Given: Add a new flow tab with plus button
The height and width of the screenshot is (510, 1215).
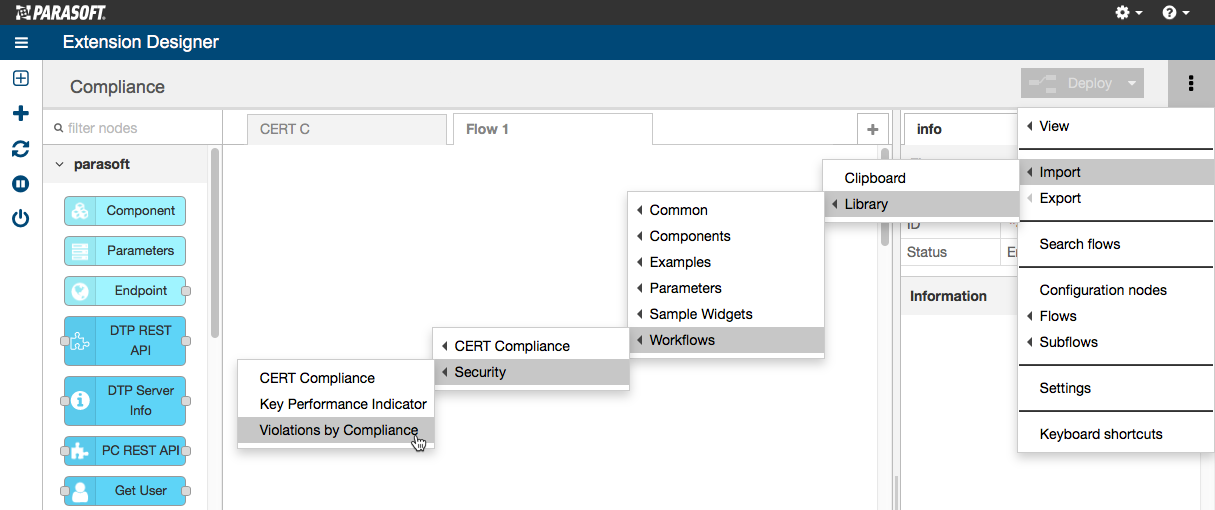Looking at the screenshot, I should coord(873,129).
